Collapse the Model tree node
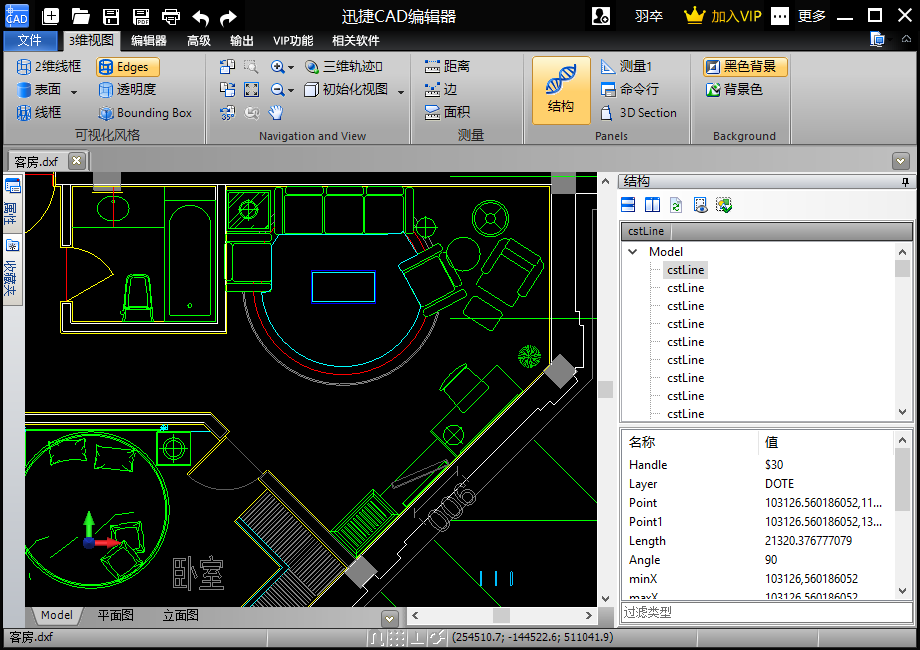Image resolution: width=920 pixels, height=650 pixels. pyautogui.click(x=632, y=252)
